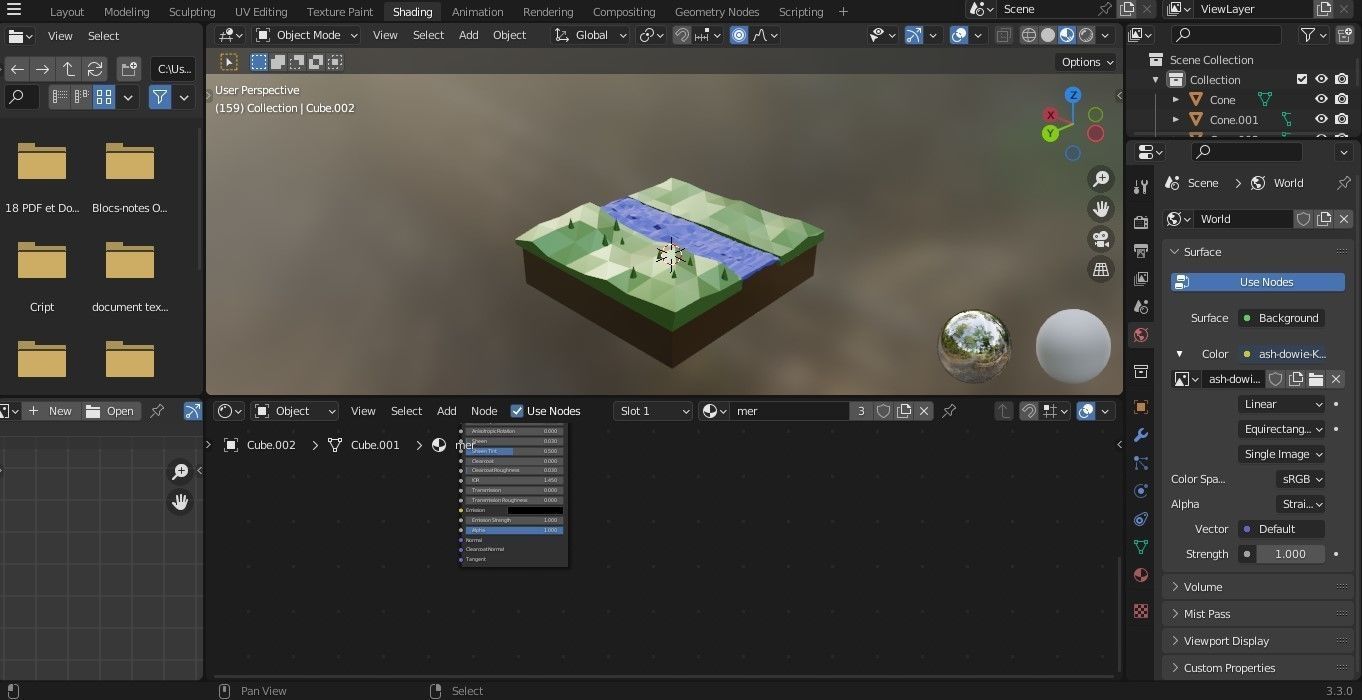The width and height of the screenshot is (1362, 700).
Task: Toggle viewport overlays button
Action: (959, 35)
